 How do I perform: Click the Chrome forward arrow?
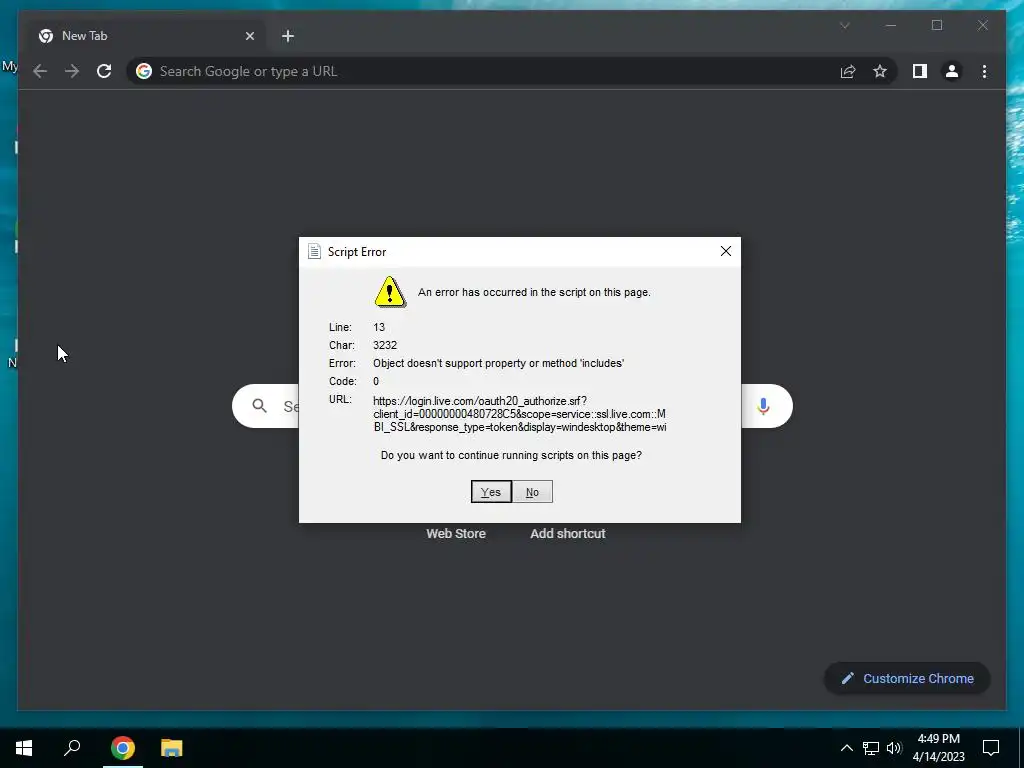[72, 71]
